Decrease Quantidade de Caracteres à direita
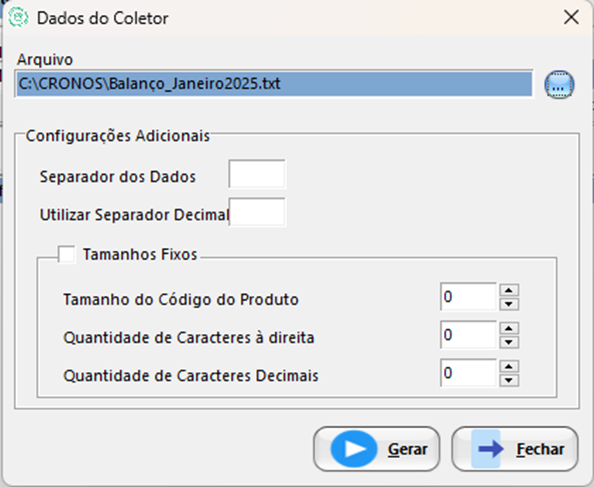 coord(509,342)
